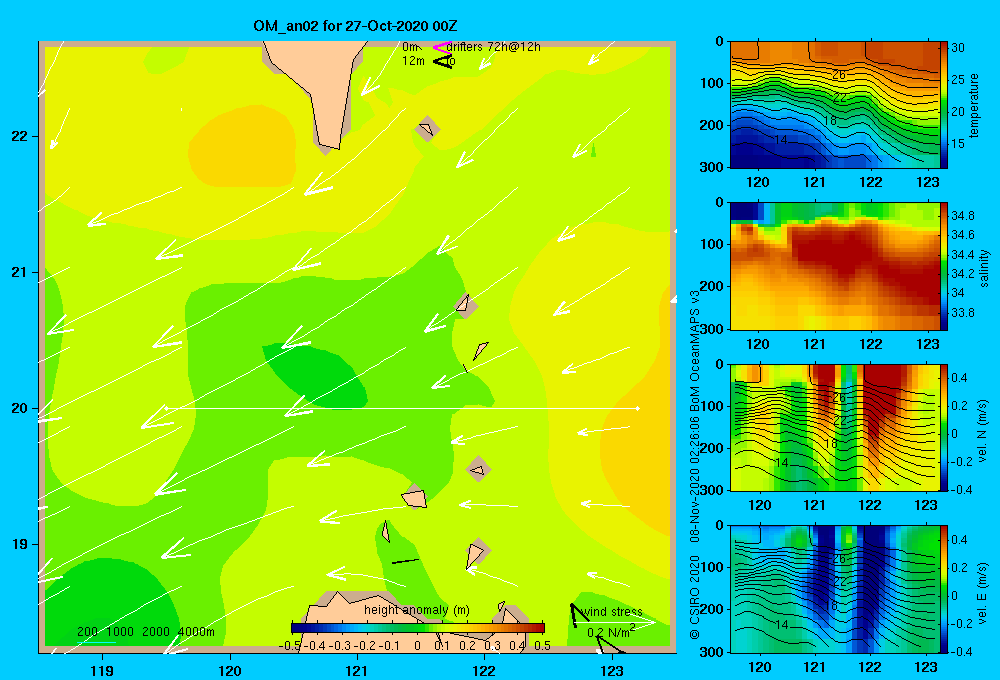Screen dimensions: 1000x680
Task: Click the 'vel. N (m/s)' axis label
Action: point(983,431)
